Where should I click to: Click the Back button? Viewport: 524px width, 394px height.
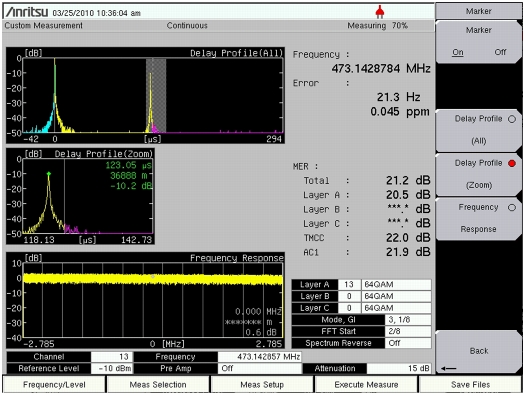pos(479,352)
